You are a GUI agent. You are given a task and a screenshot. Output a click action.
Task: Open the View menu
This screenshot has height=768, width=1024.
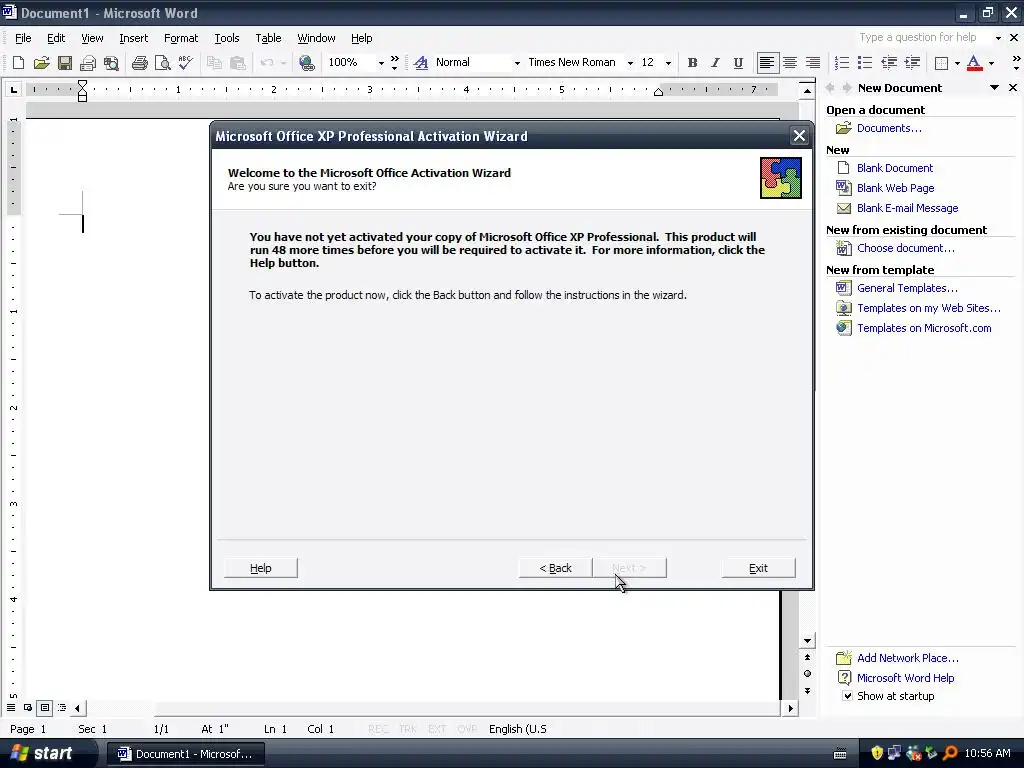tap(92, 38)
